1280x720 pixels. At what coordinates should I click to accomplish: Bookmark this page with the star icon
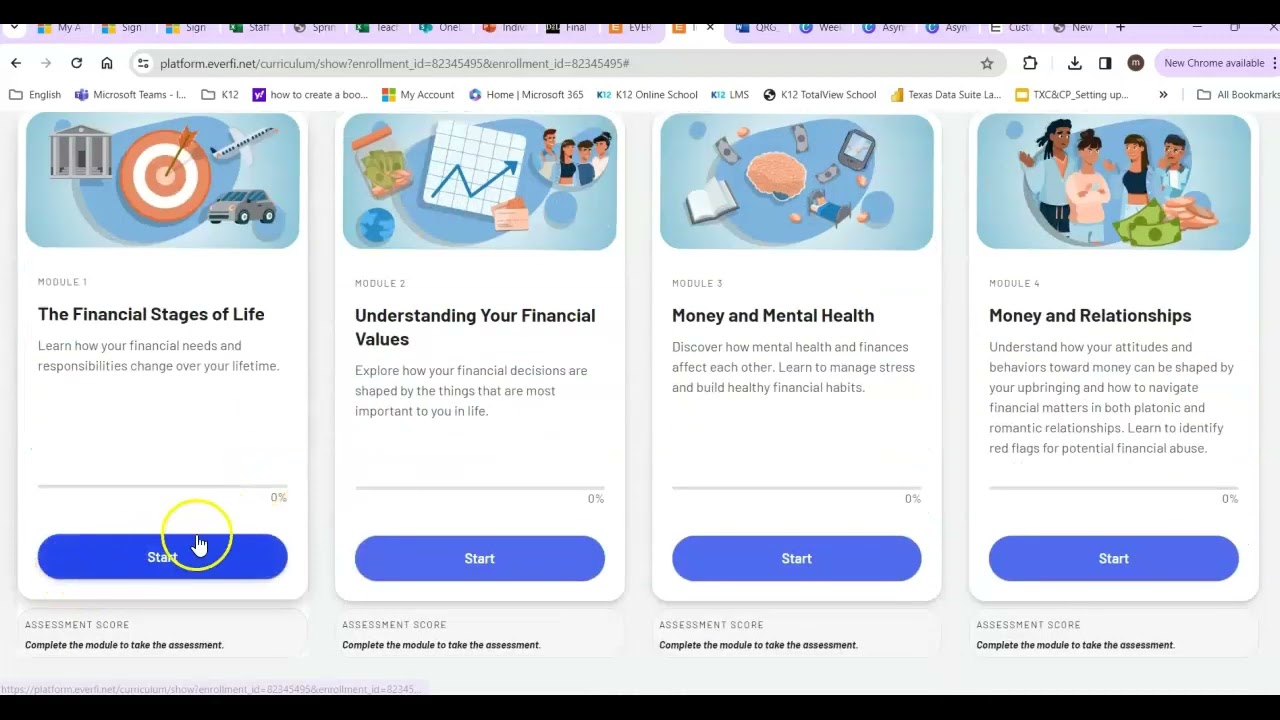click(987, 63)
